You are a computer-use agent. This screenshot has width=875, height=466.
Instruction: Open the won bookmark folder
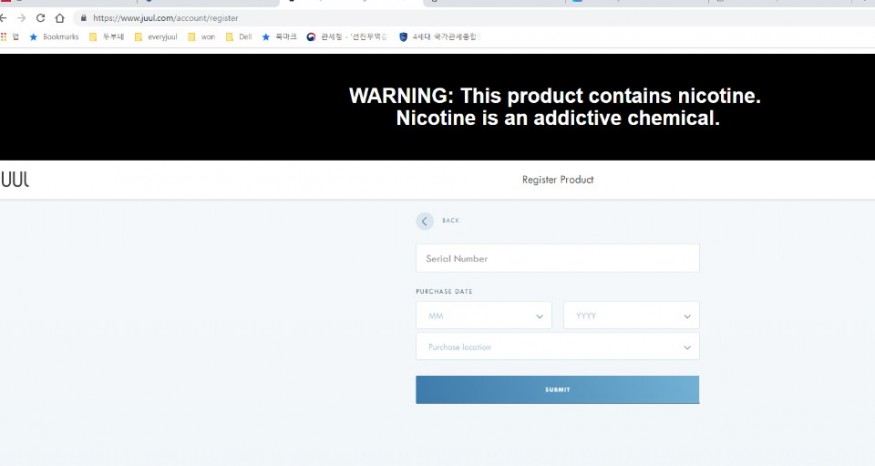201,37
